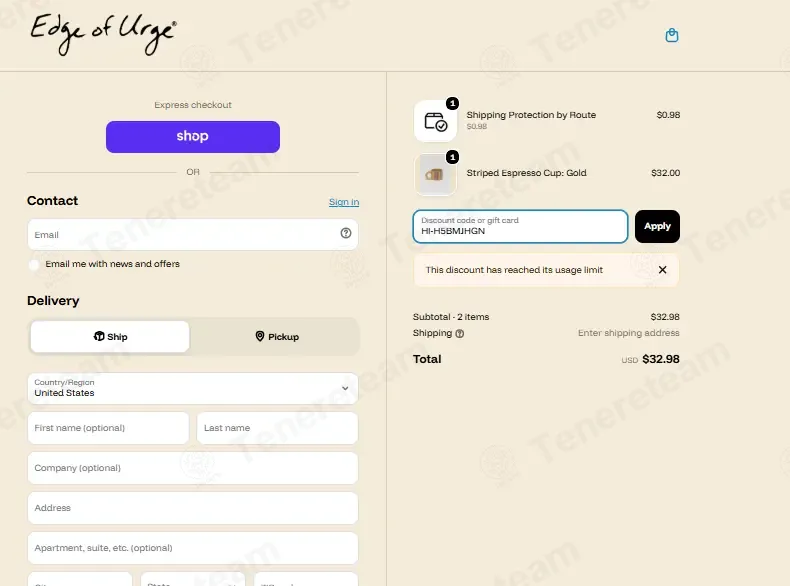Switch to the Pickup delivery option
Screen dimensions: 790x586
pos(277,337)
